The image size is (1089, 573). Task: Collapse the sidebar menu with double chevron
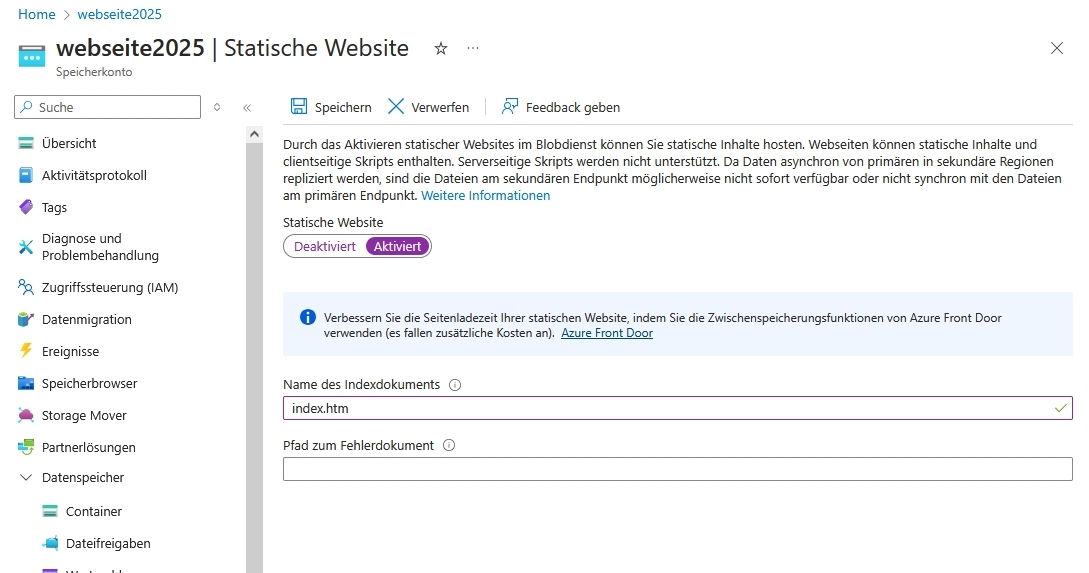pos(247,108)
